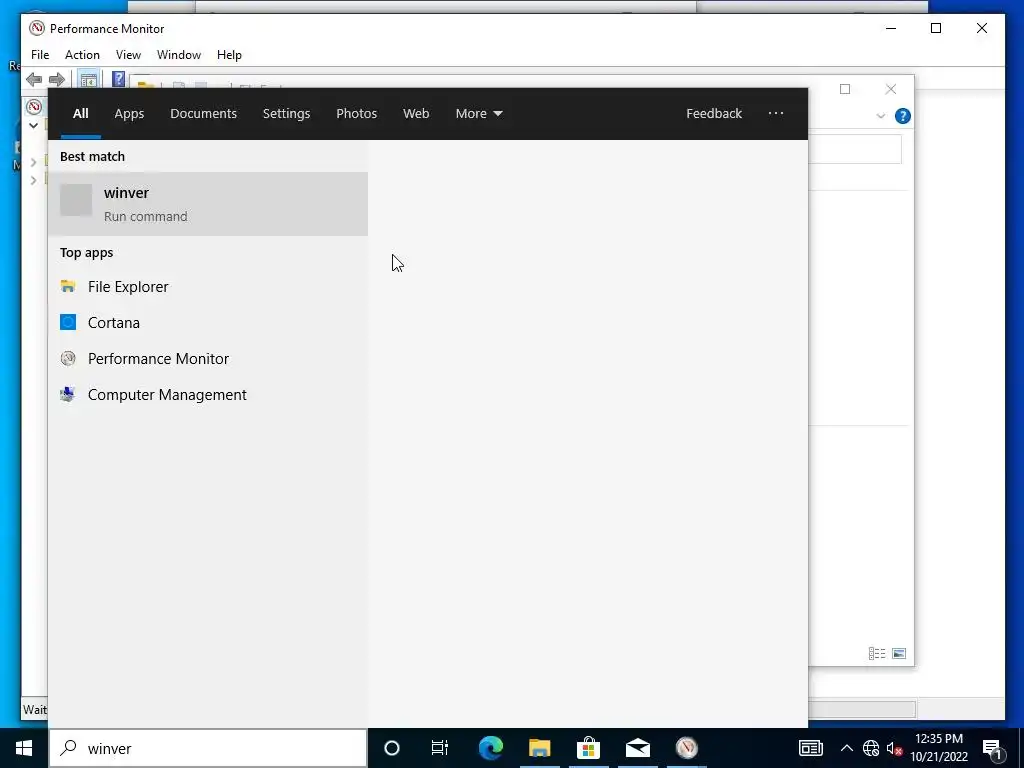Go forward in Performance Monitor toolbar

tap(57, 80)
